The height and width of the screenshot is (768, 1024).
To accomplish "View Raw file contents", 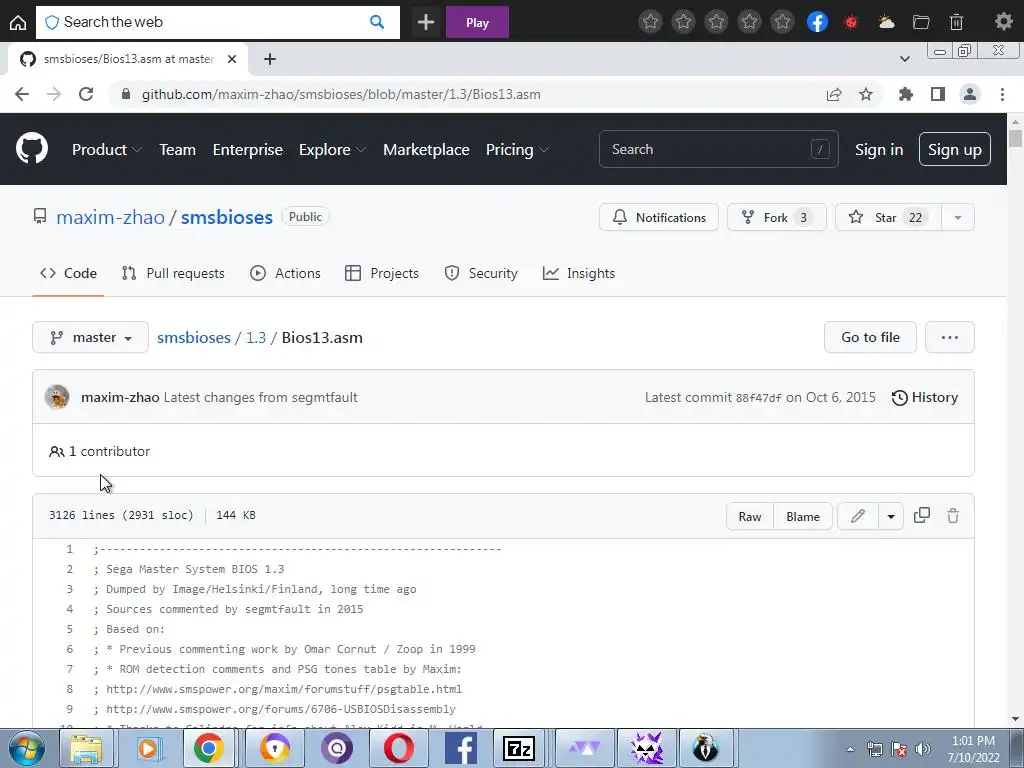I will 750,517.
